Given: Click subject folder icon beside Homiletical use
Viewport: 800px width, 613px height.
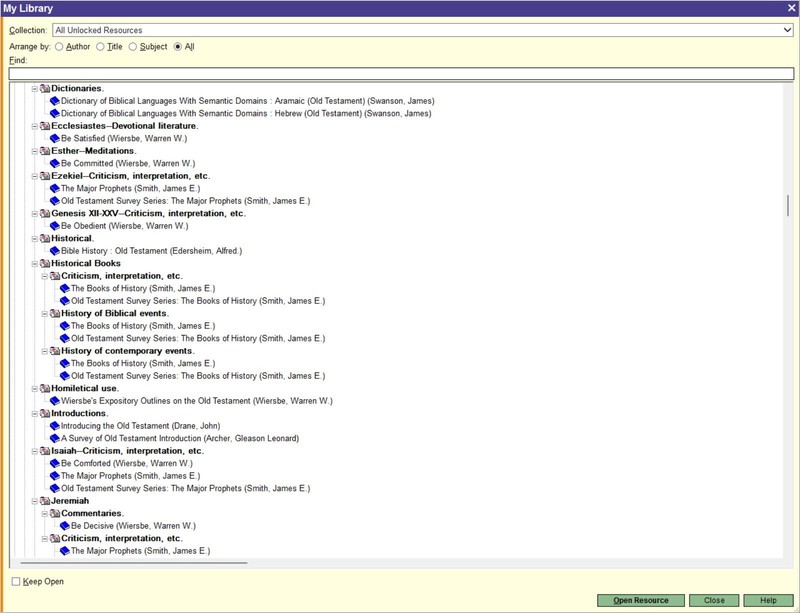Looking at the screenshot, I should pyautogui.click(x=45, y=388).
